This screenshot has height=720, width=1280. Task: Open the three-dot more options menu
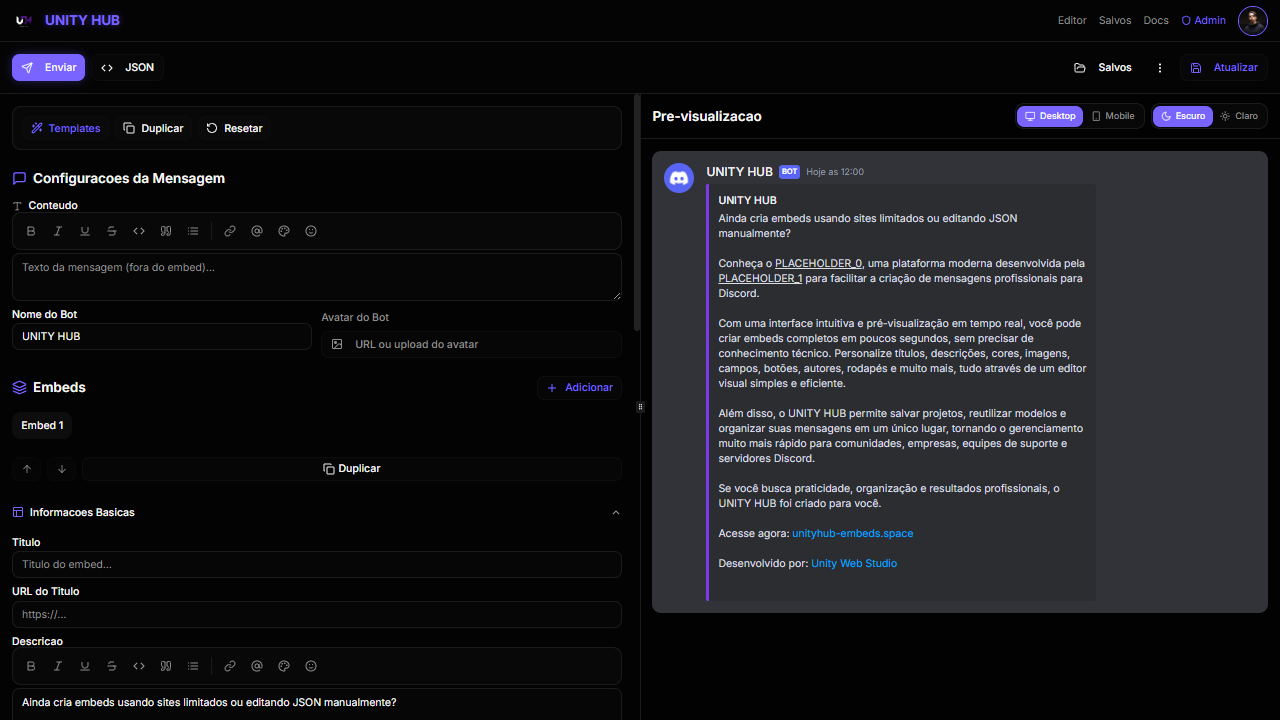pos(1160,68)
